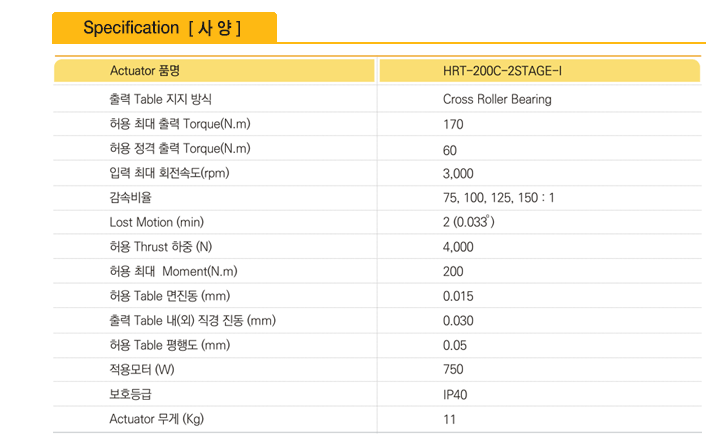
Task: Select the 입력 최대 회전속도(rpm) label
Action: click(169, 173)
